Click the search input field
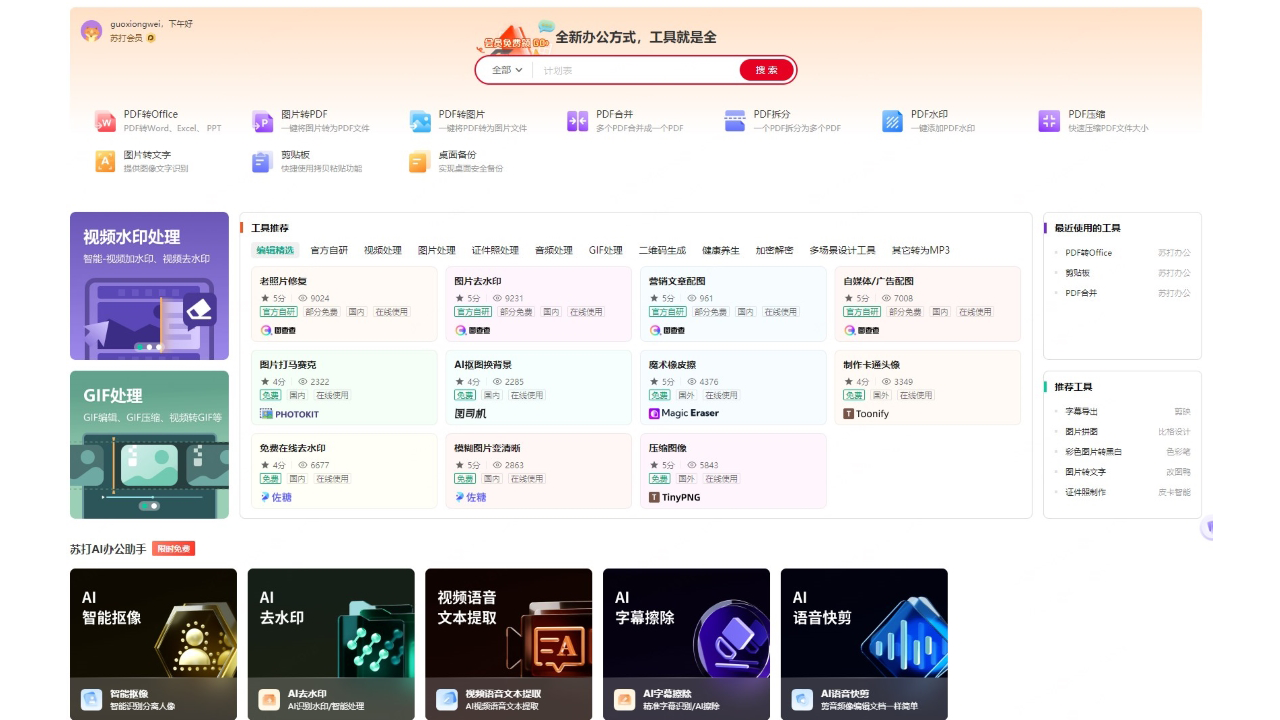 635,70
